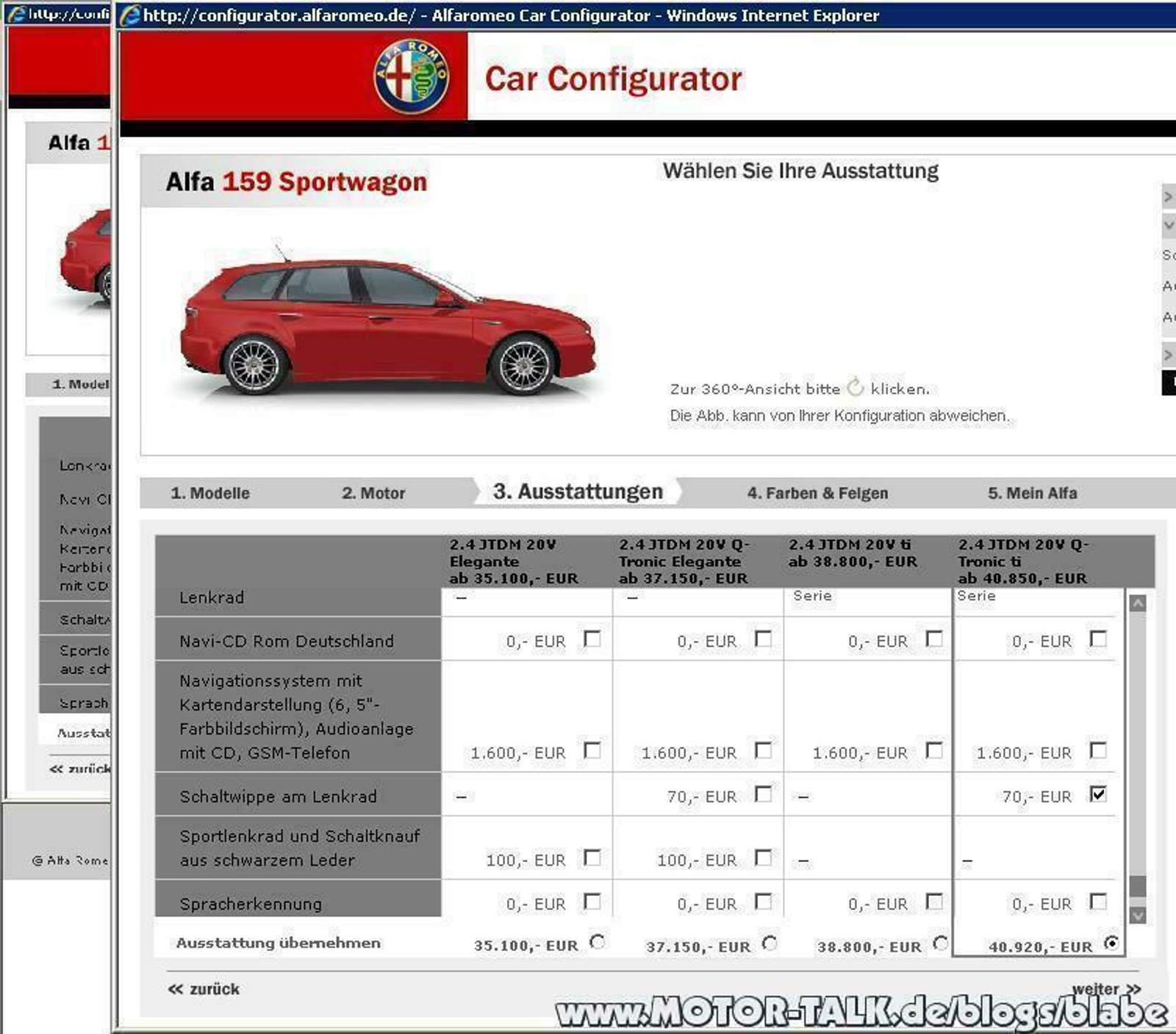Enable 1.600 EUR Navigationssystem for 2.4 JTDM ti
Screen dimensions: 1176x1034
pyautogui.click(x=934, y=750)
